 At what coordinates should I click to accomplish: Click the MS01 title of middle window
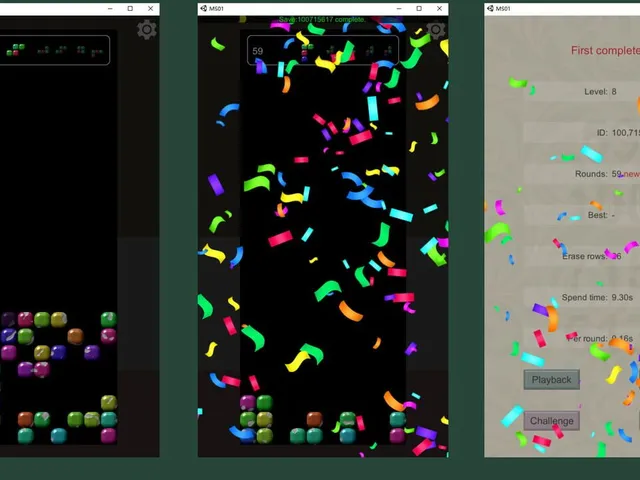[216, 9]
